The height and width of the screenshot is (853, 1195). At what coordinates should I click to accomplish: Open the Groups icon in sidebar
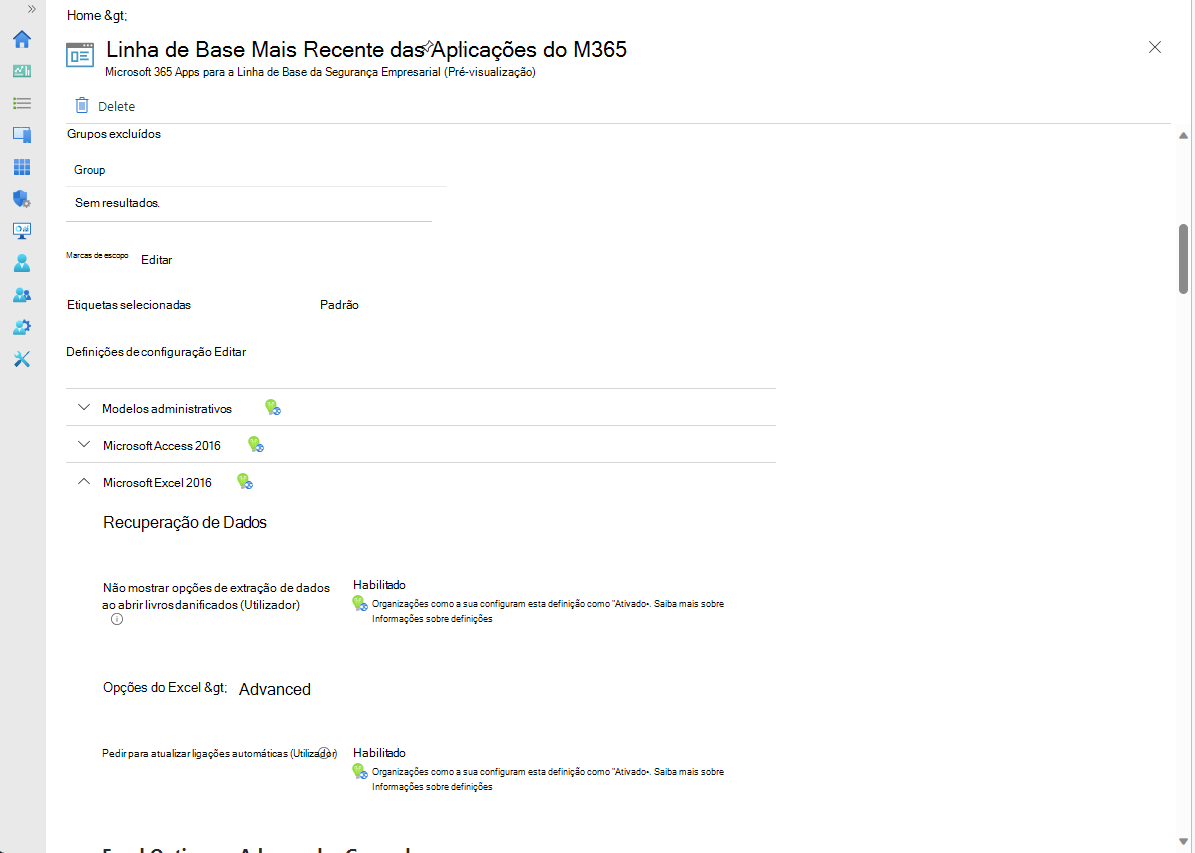pos(22,295)
